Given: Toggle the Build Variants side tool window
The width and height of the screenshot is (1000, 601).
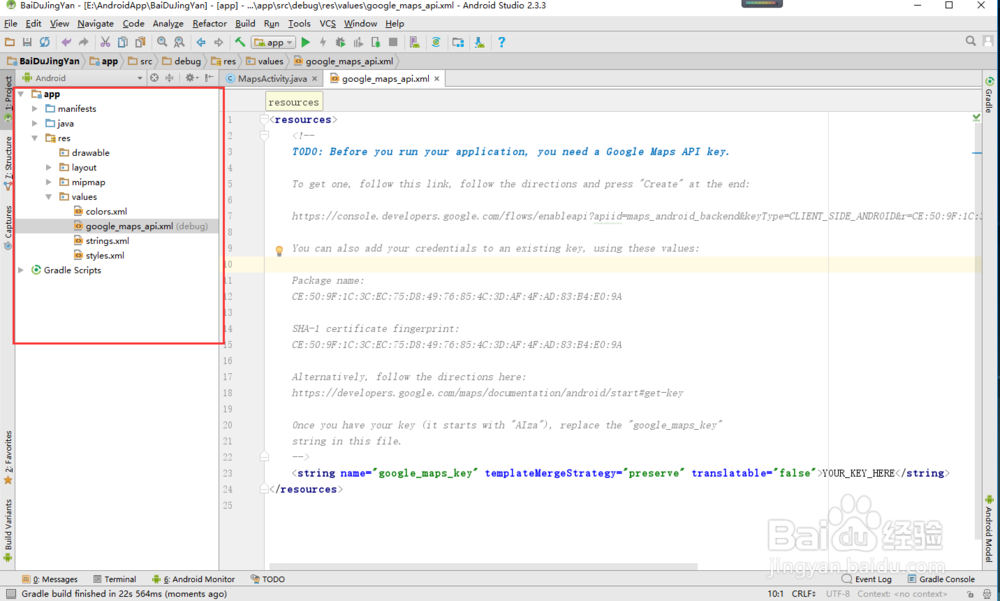Looking at the screenshot, I should click(8, 530).
